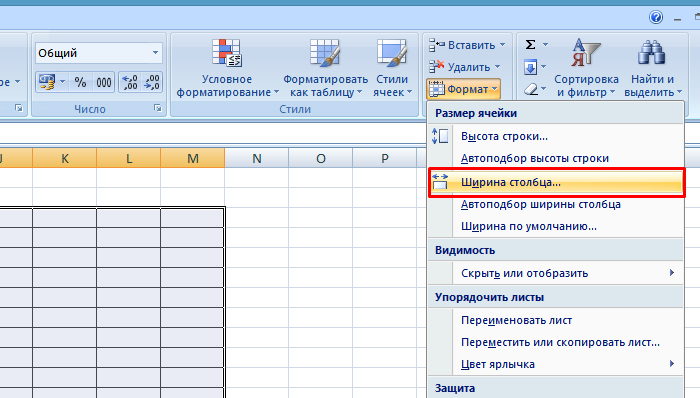Open Стили ячеек gallery
The image size is (700, 398).
click(x=392, y=68)
